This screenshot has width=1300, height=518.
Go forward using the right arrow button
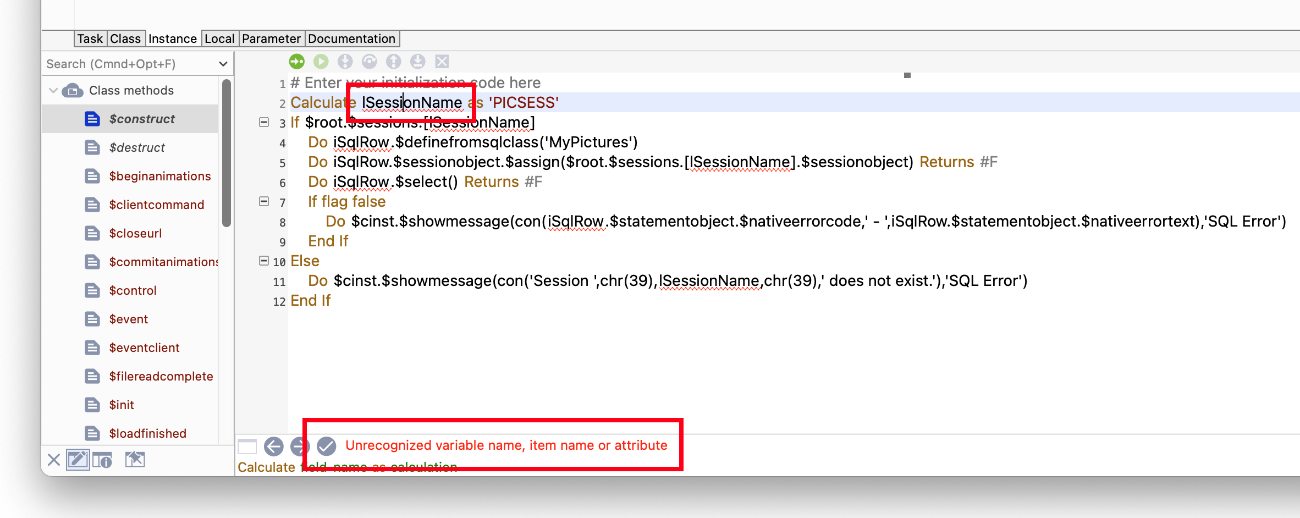tap(299, 446)
